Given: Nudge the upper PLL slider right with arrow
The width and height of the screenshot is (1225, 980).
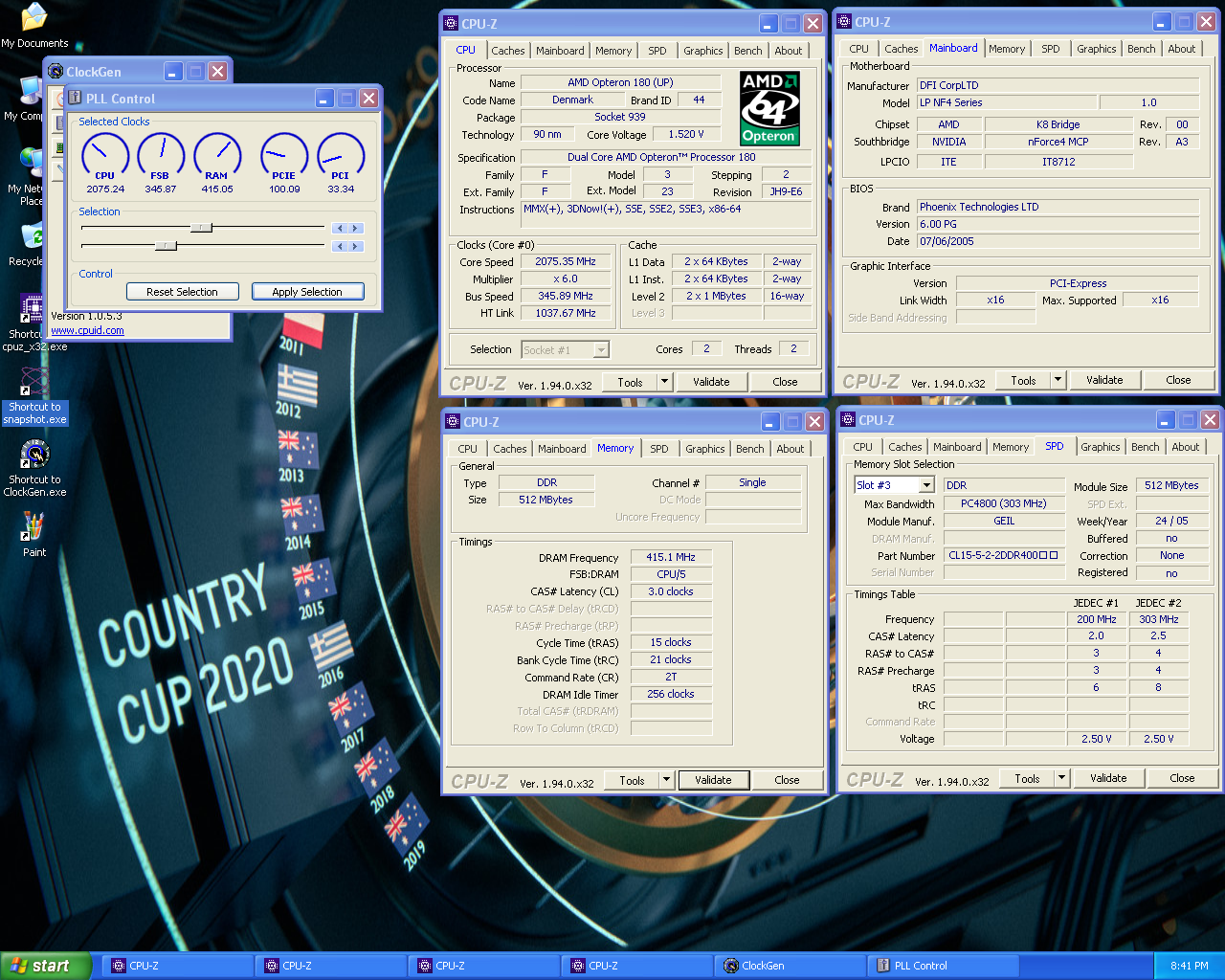Looking at the screenshot, I should point(356,228).
